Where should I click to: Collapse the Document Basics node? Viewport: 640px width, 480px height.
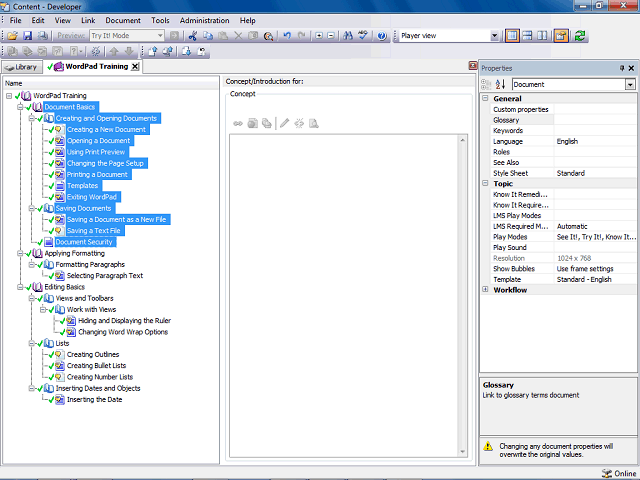pos(20,107)
